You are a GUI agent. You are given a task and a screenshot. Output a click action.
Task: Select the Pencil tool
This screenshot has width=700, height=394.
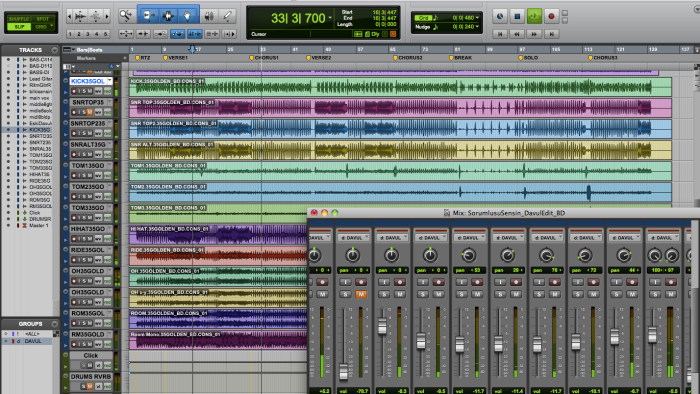[x=228, y=16]
